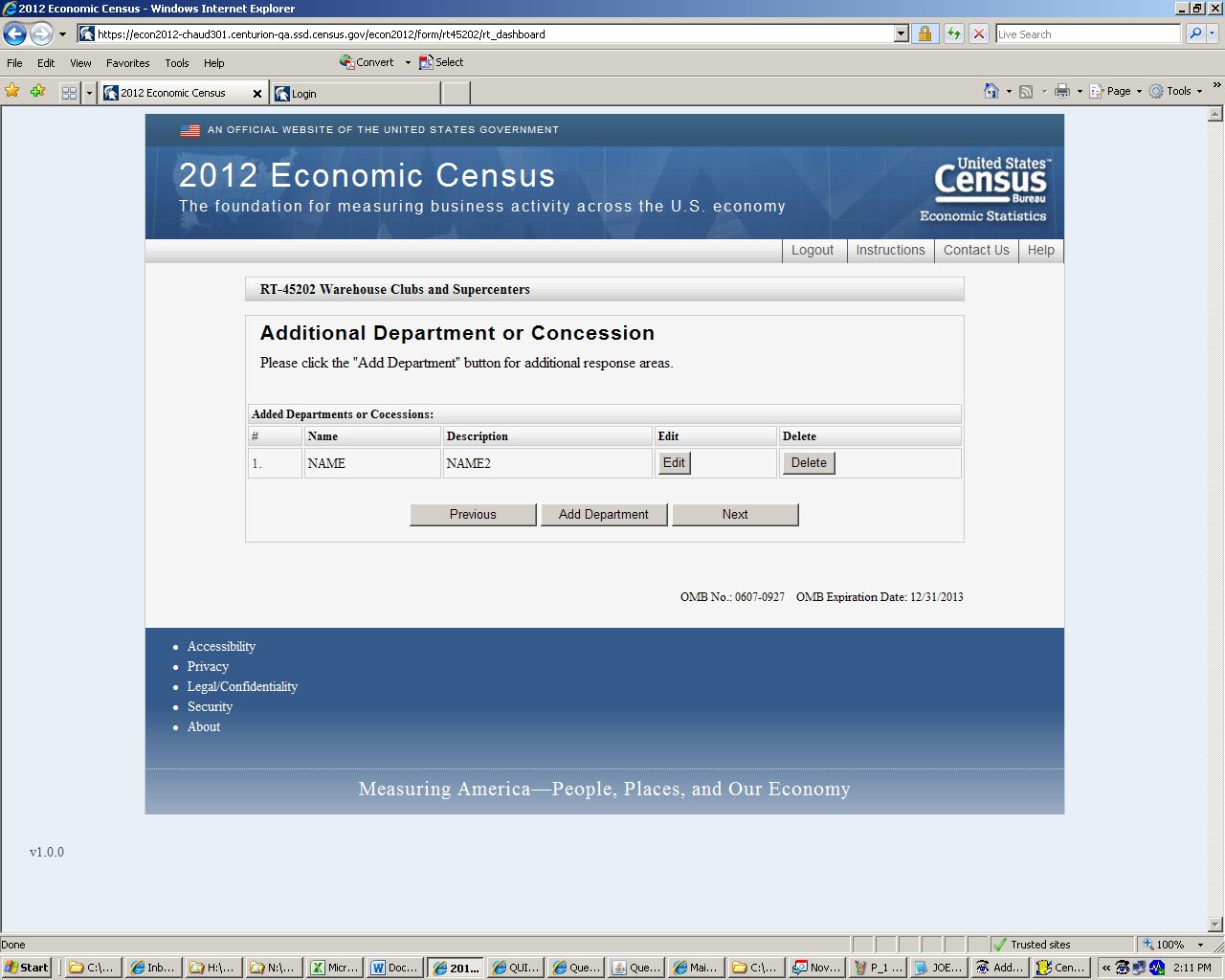Open the About footer link

(x=204, y=727)
